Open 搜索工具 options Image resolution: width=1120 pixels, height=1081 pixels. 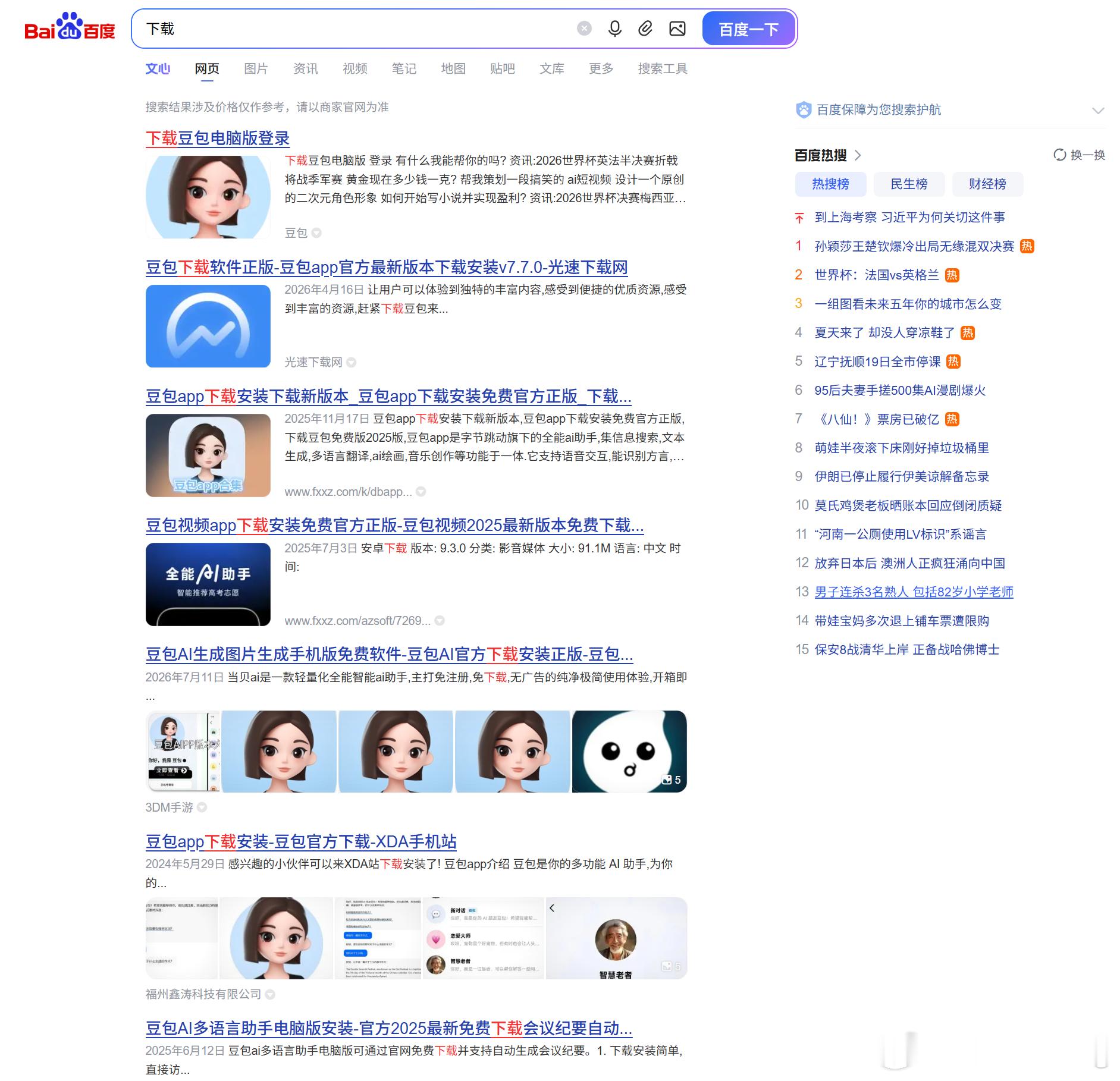[663, 69]
